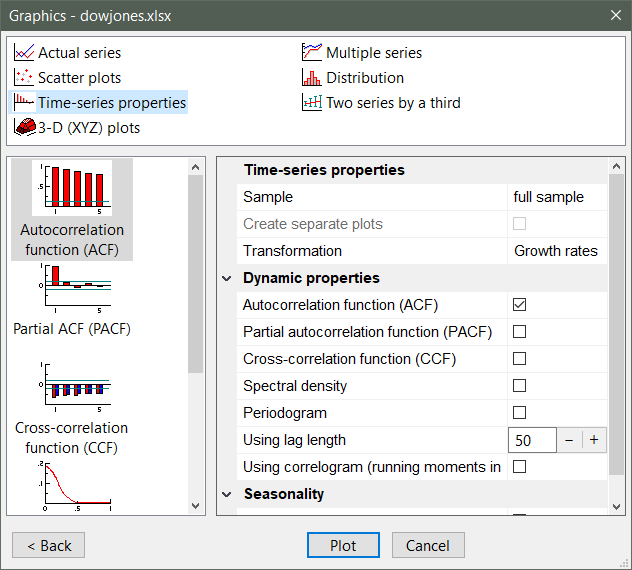Select the Two series by a third icon

(312, 103)
